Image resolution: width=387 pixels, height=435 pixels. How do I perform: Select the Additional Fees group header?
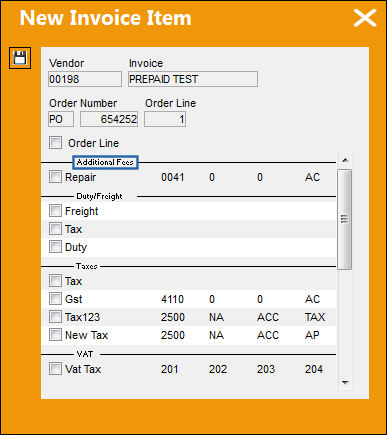(x=105, y=162)
